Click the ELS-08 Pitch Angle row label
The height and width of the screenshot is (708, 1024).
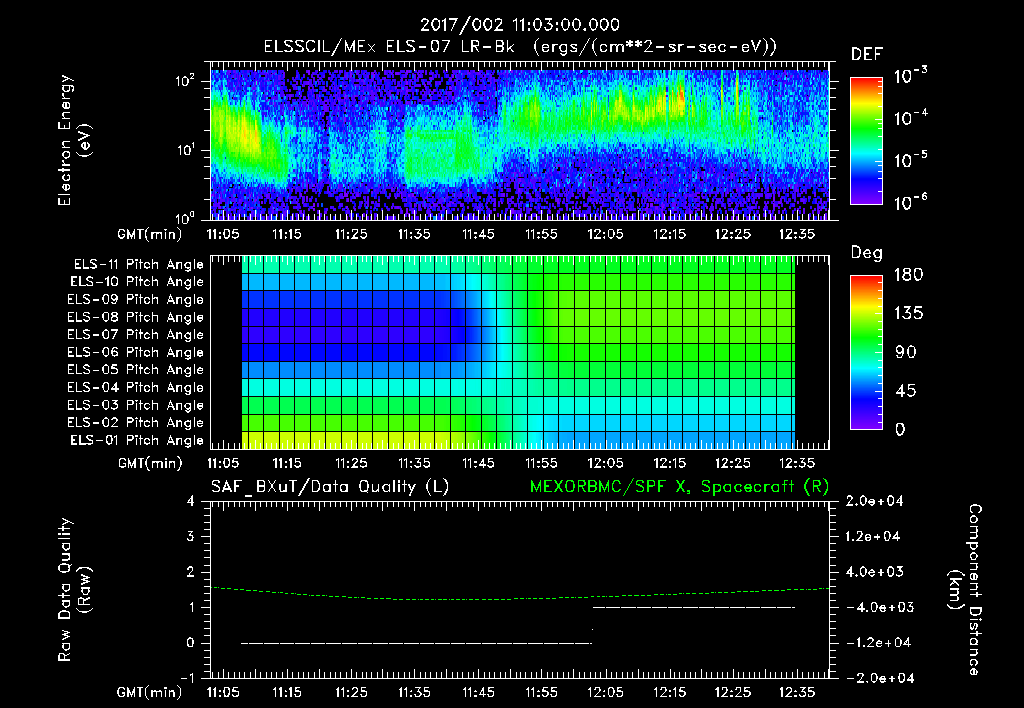click(136, 317)
